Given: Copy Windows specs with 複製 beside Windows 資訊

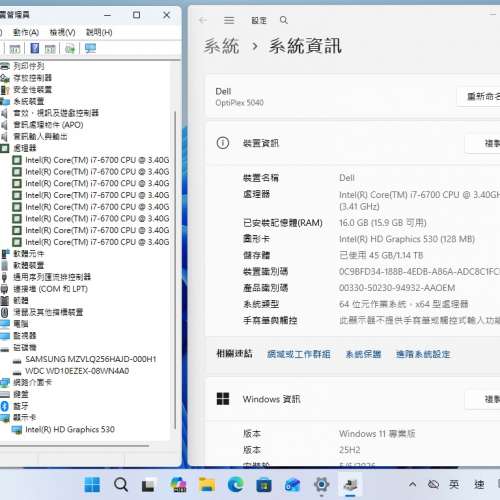Looking at the screenshot, I should point(483,399).
